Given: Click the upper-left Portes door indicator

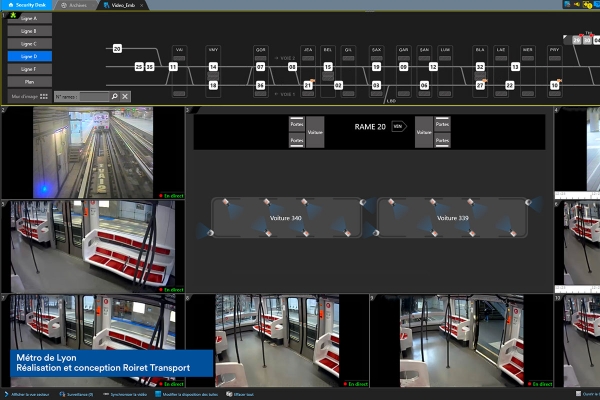Looking at the screenshot, I should point(297,124).
